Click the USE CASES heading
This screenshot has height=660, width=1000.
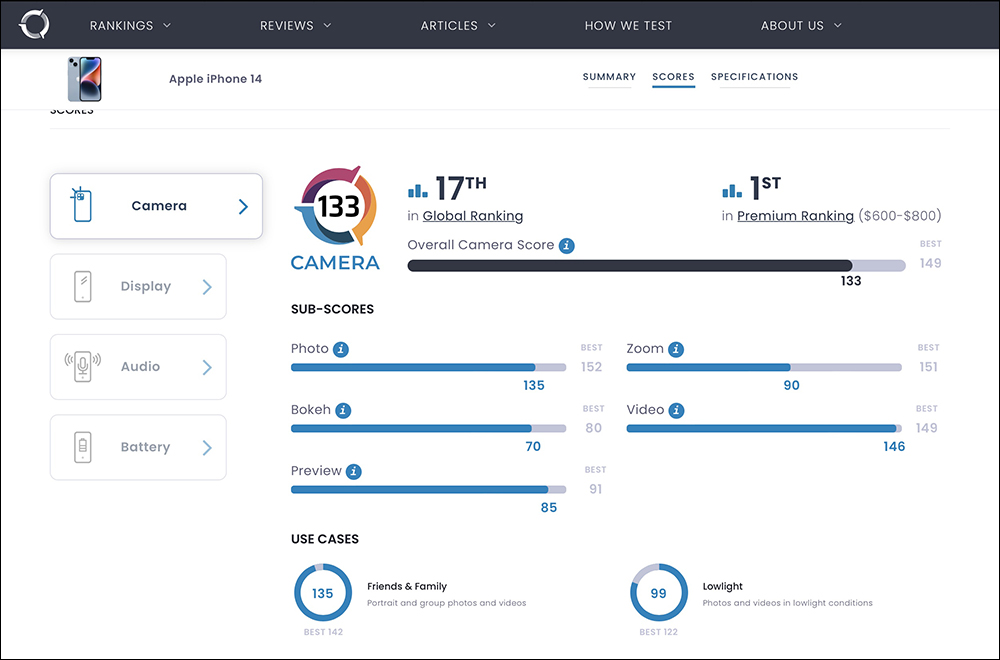[325, 539]
